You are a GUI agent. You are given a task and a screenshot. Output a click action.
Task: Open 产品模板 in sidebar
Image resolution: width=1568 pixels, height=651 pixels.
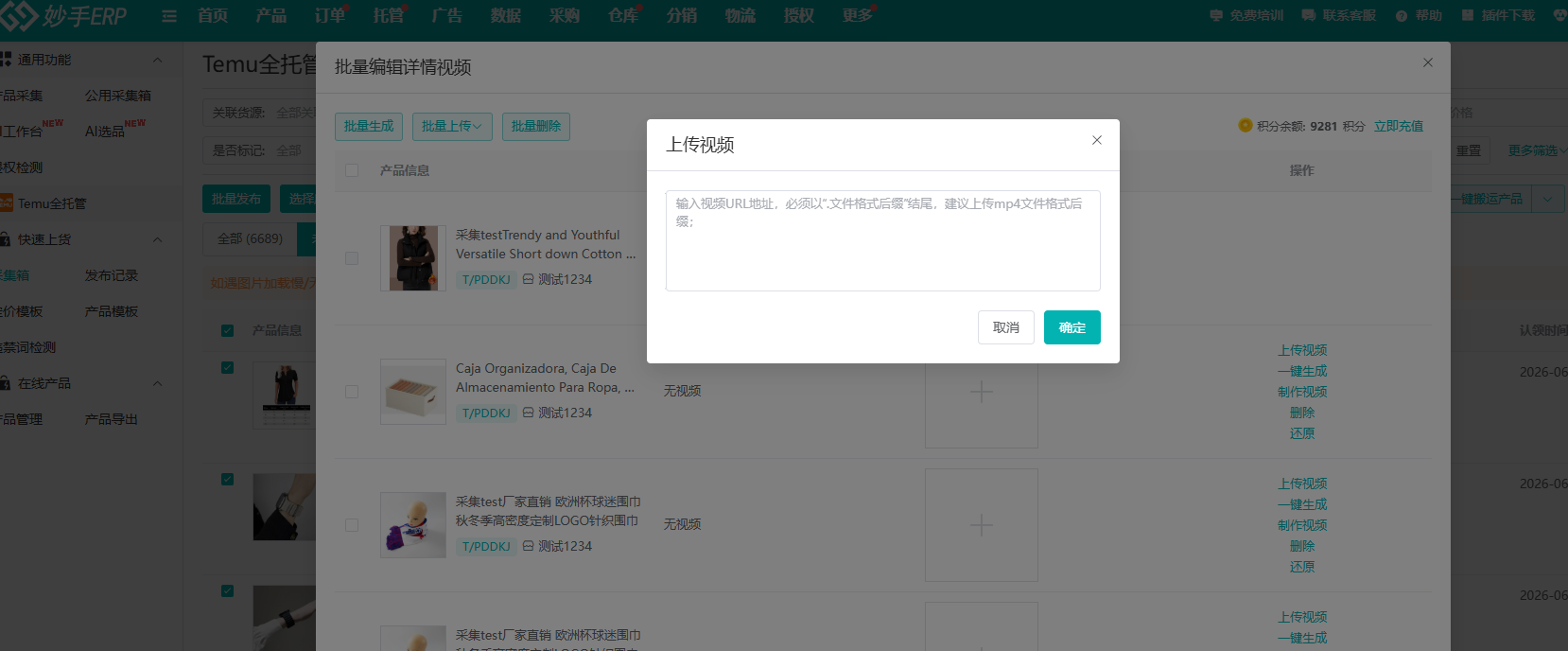click(x=112, y=311)
